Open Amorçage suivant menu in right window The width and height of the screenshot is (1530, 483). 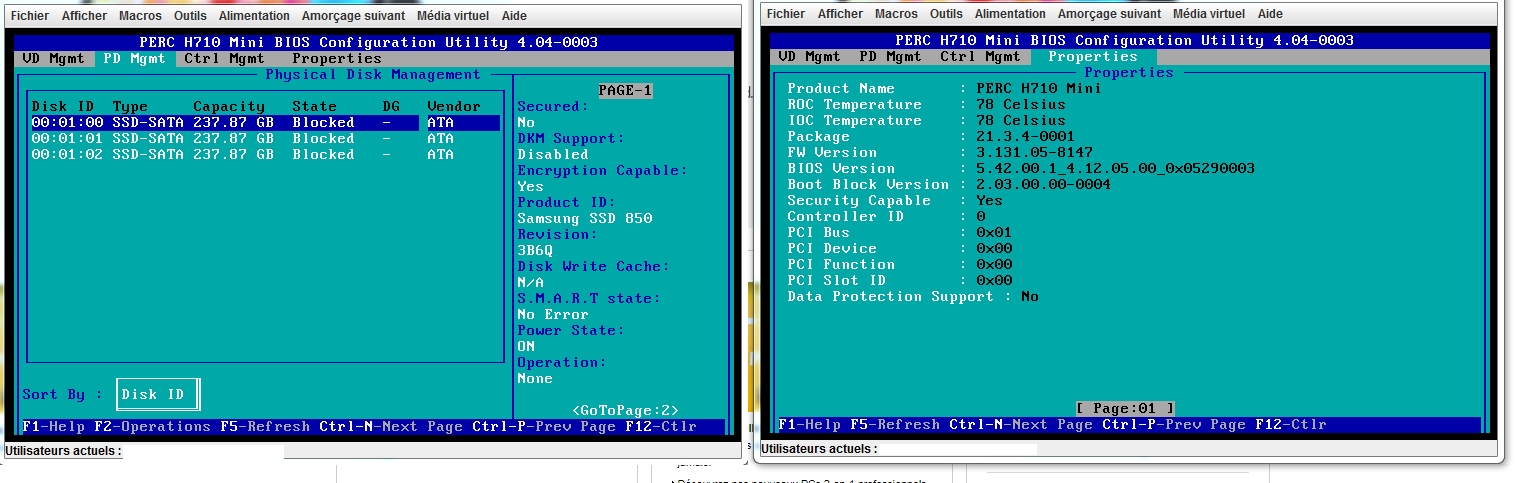pos(1109,14)
